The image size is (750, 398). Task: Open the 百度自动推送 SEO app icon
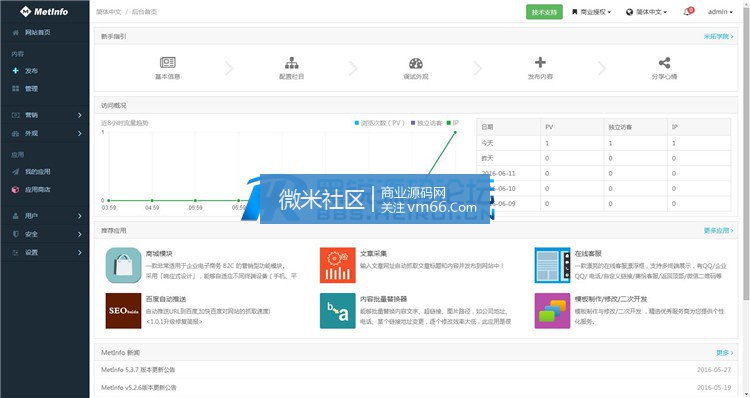point(123,311)
